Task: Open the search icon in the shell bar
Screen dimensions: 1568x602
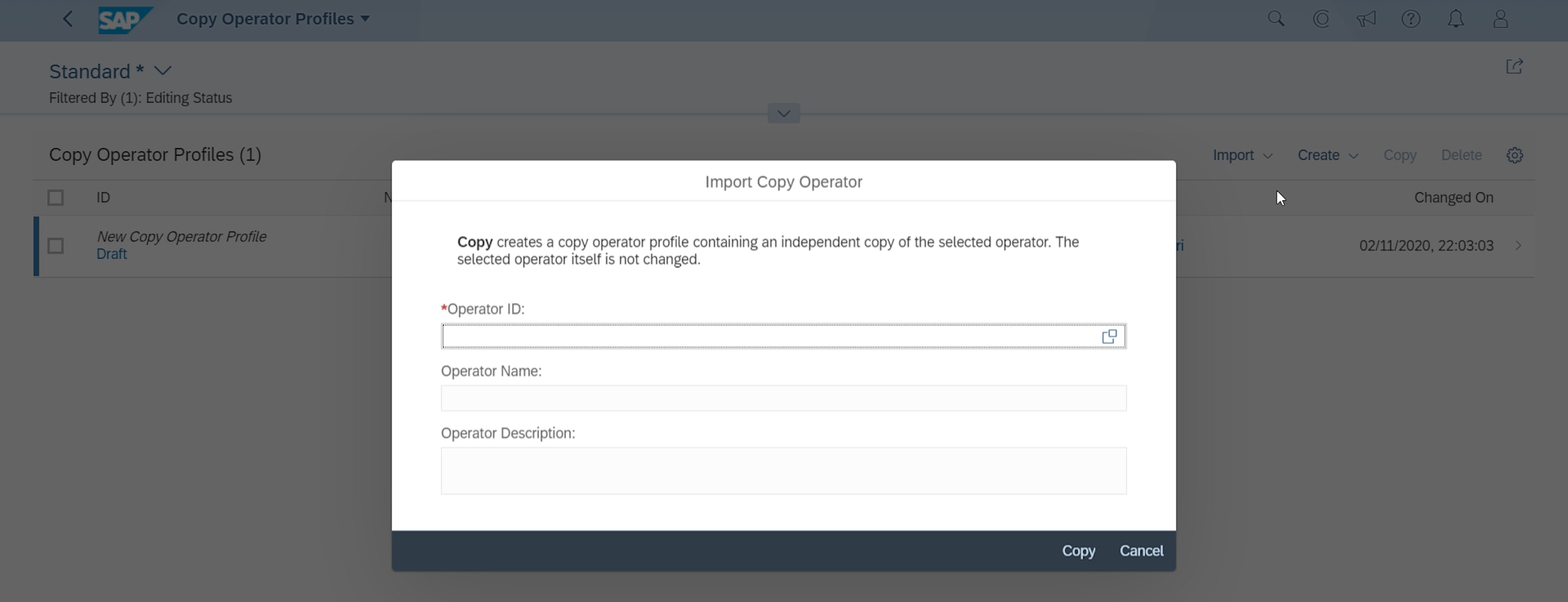Action: click(1277, 19)
